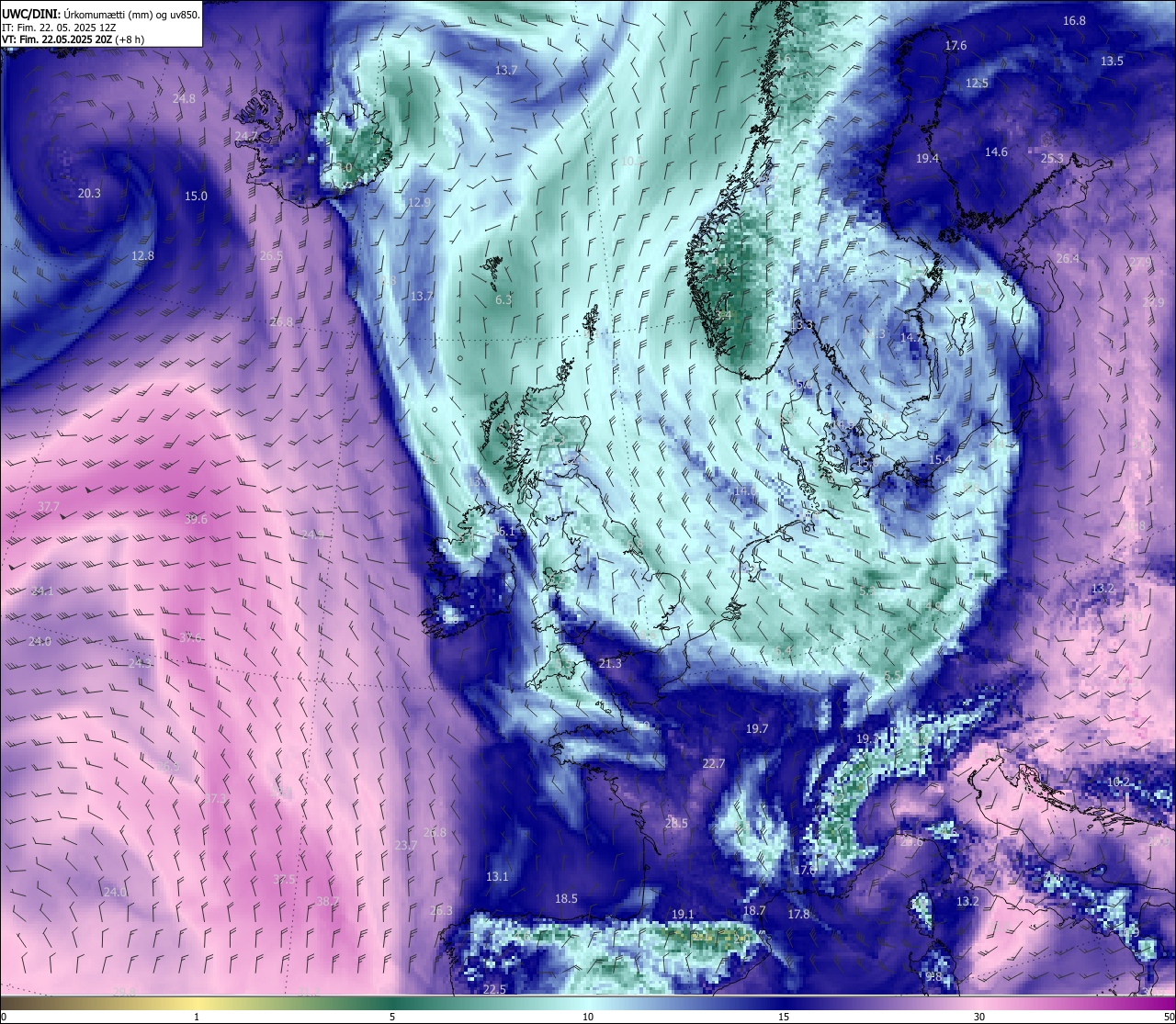Screen dimensions: 1176x1024
Task: Click the 22.5 value over Spain
Action: click(x=494, y=989)
